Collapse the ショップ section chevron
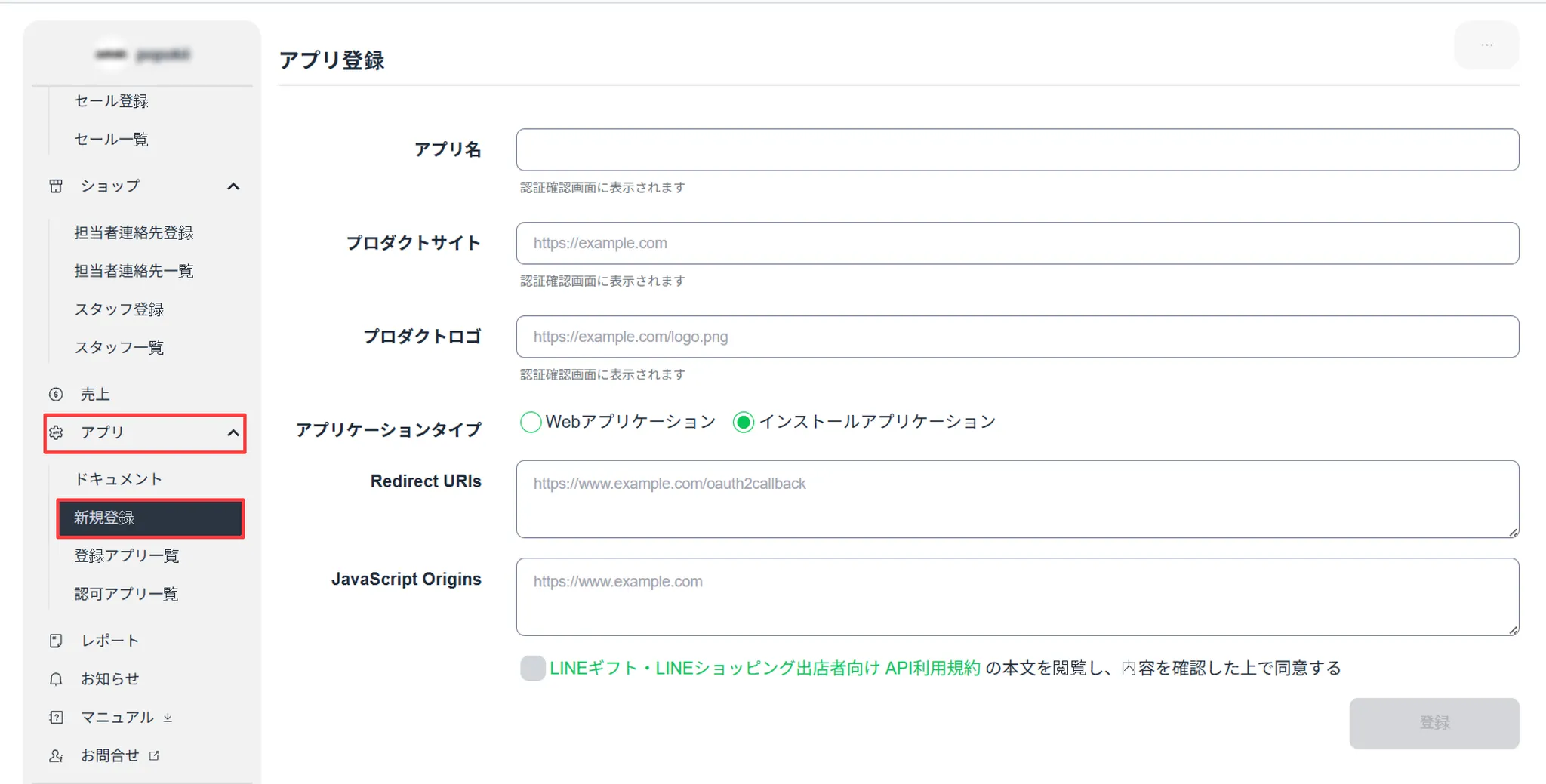The width and height of the screenshot is (1546, 784). click(x=233, y=186)
